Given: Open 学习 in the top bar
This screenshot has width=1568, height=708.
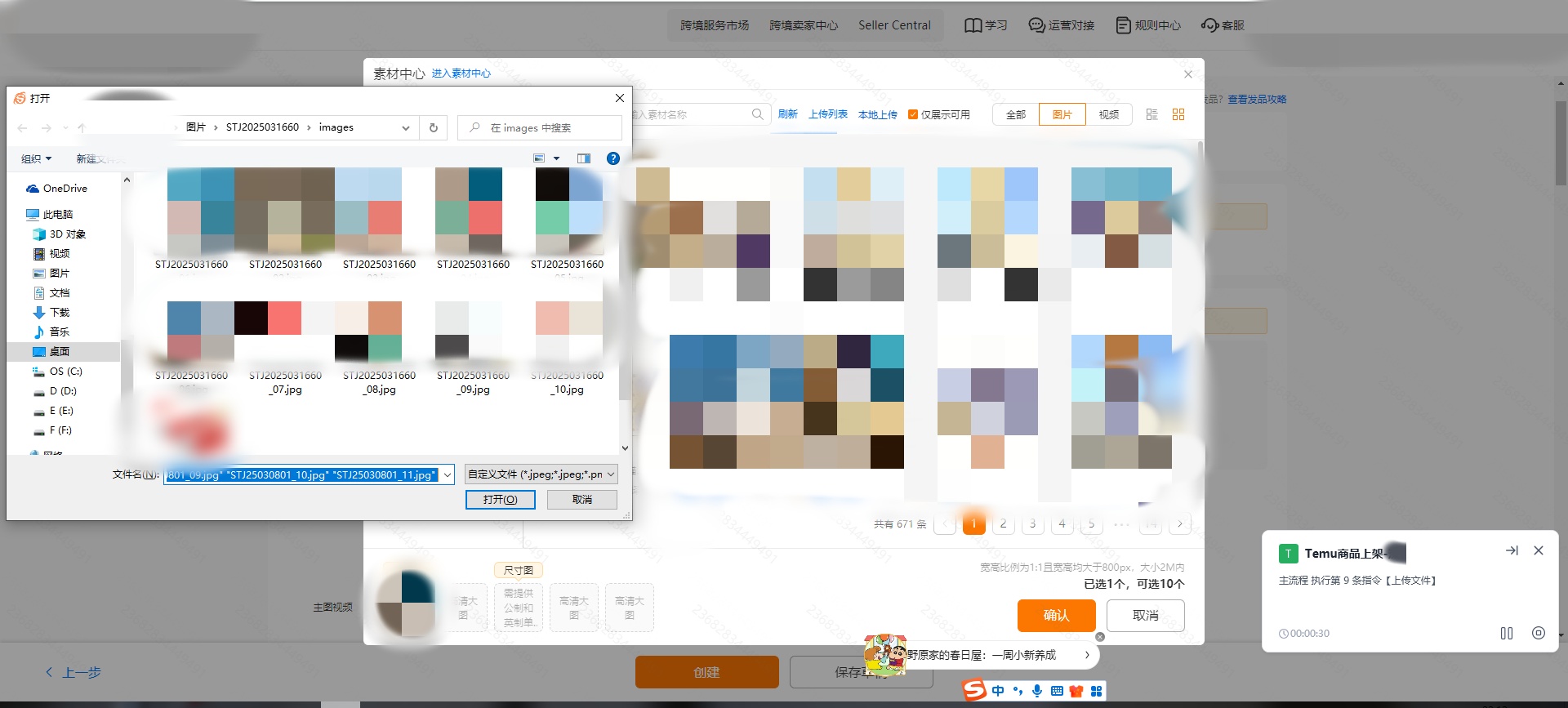Looking at the screenshot, I should [986, 25].
